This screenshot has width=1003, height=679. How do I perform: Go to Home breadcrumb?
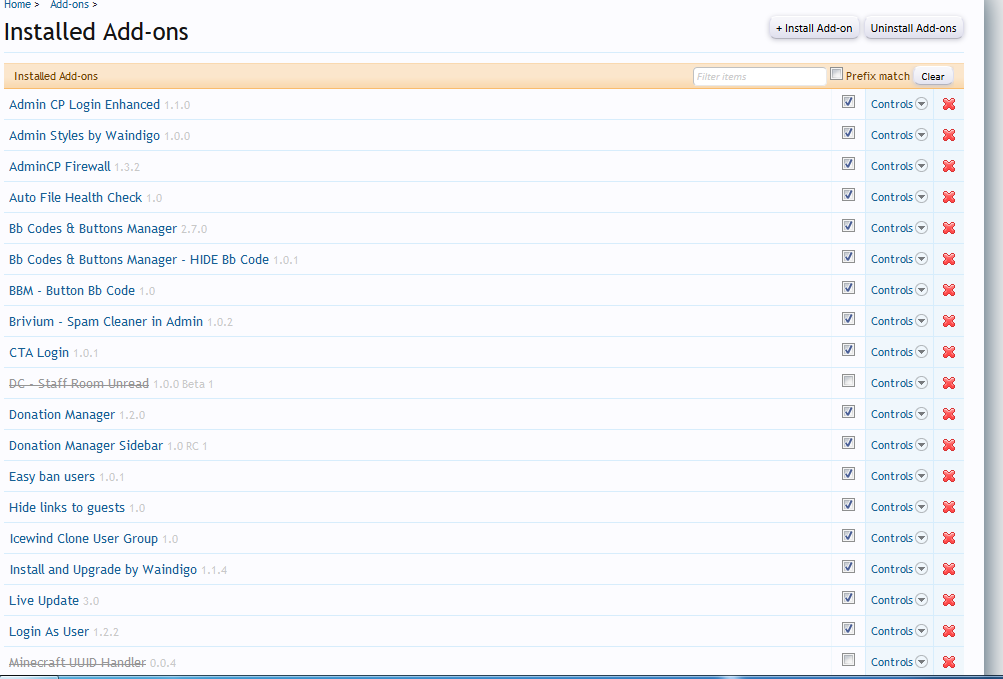(17, 5)
